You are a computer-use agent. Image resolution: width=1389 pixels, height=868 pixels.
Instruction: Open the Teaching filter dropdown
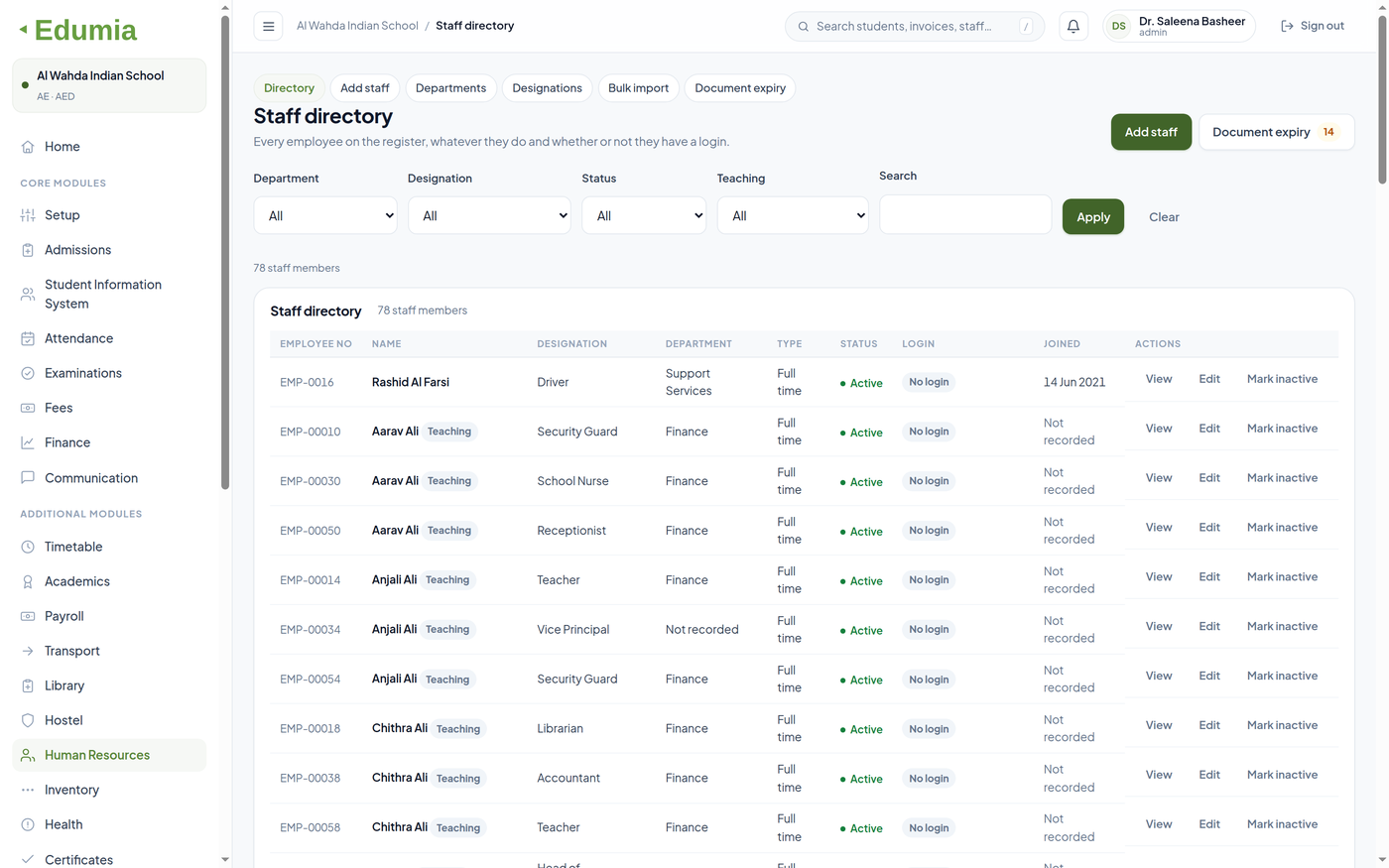[x=793, y=215]
